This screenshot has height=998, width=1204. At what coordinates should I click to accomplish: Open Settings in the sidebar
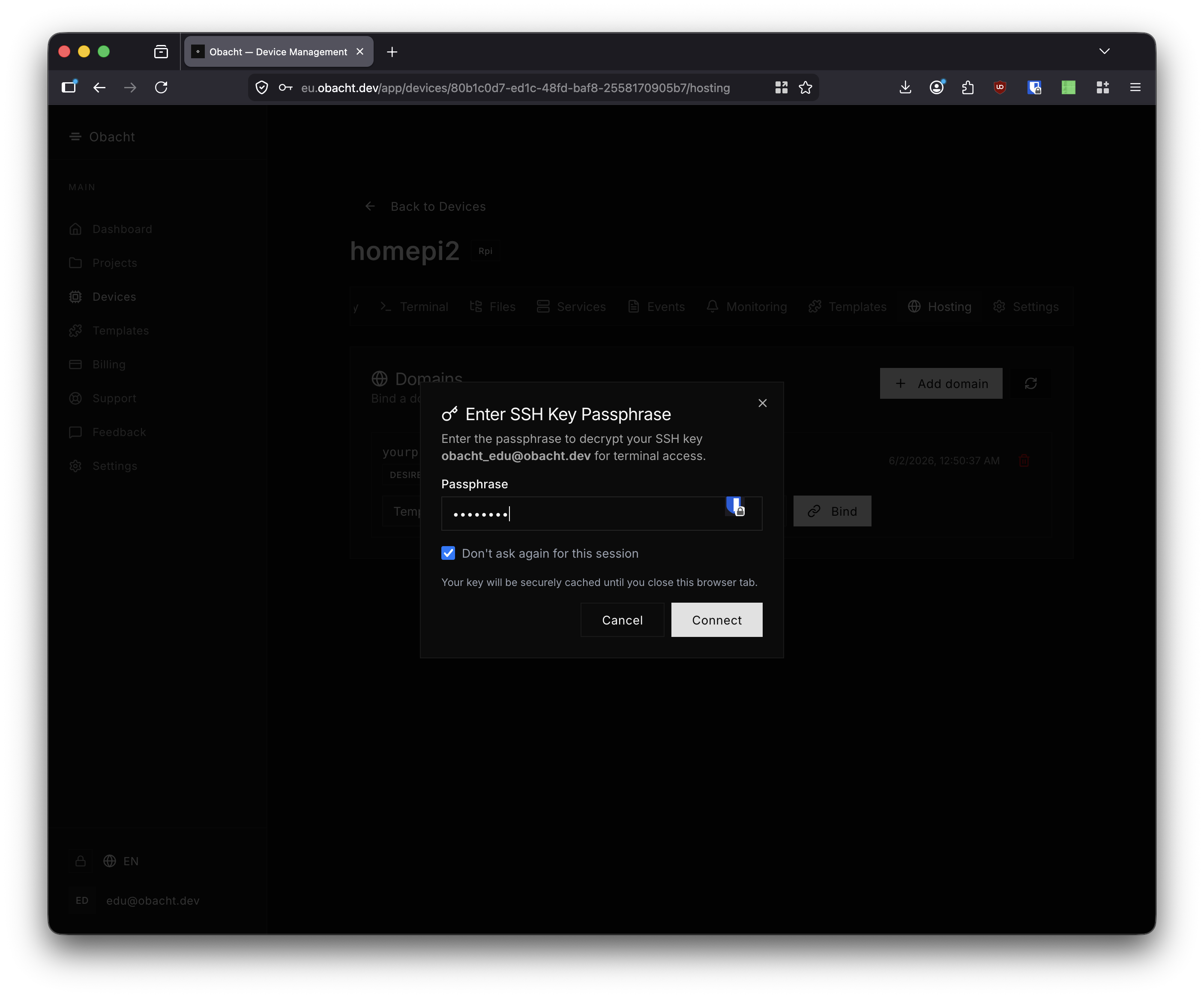point(103,466)
